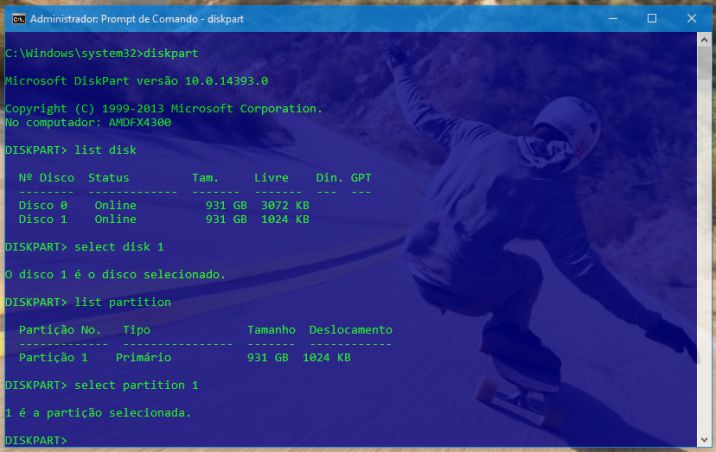Click the "GPT" column header
This screenshot has height=452, width=716.
click(361, 178)
